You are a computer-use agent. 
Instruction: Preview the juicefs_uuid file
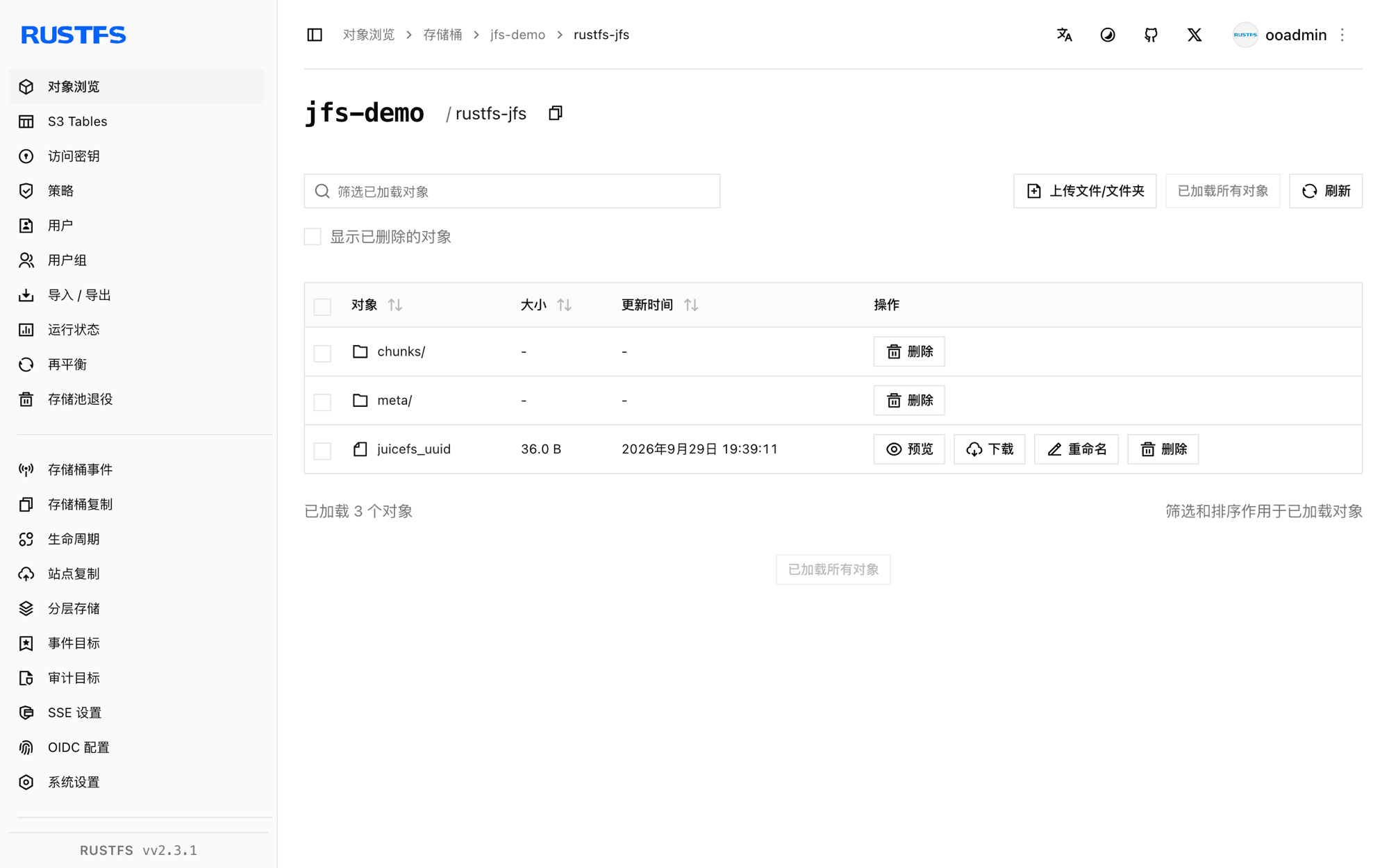[x=908, y=449]
